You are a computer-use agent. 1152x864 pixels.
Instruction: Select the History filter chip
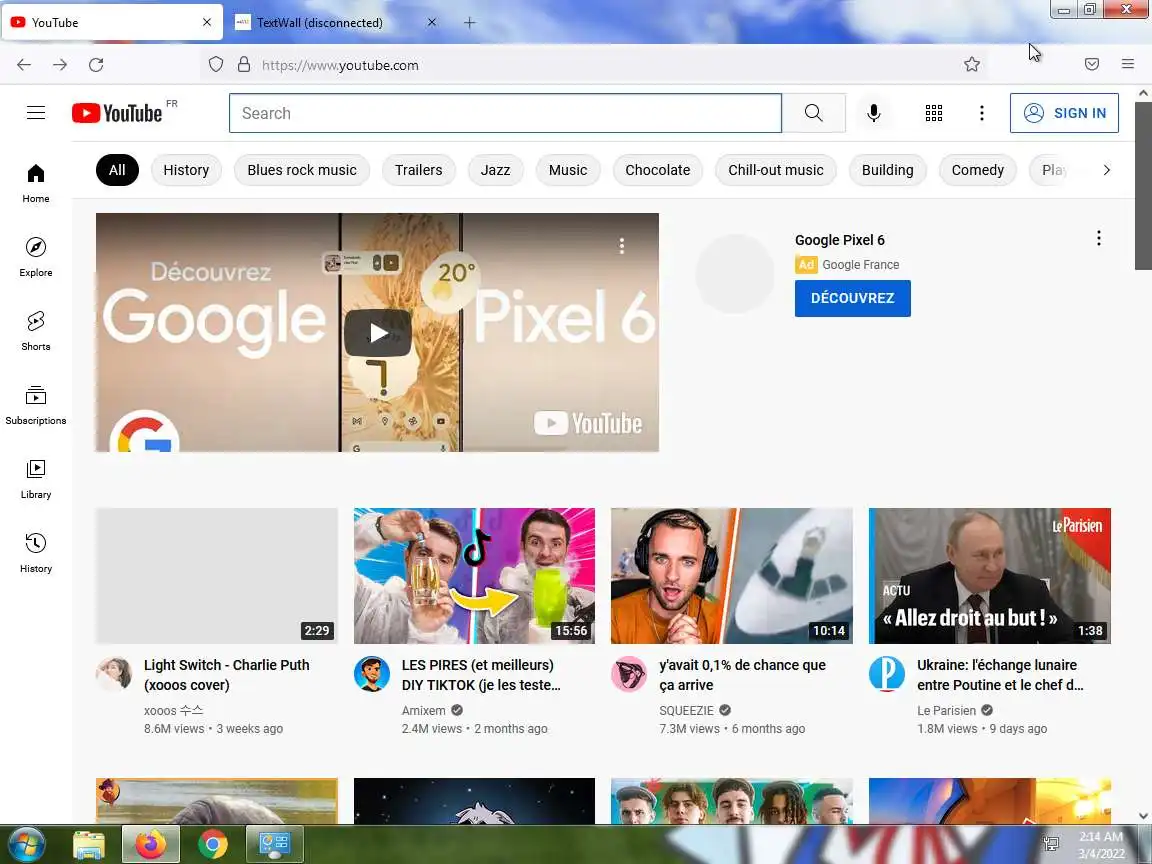coord(186,170)
